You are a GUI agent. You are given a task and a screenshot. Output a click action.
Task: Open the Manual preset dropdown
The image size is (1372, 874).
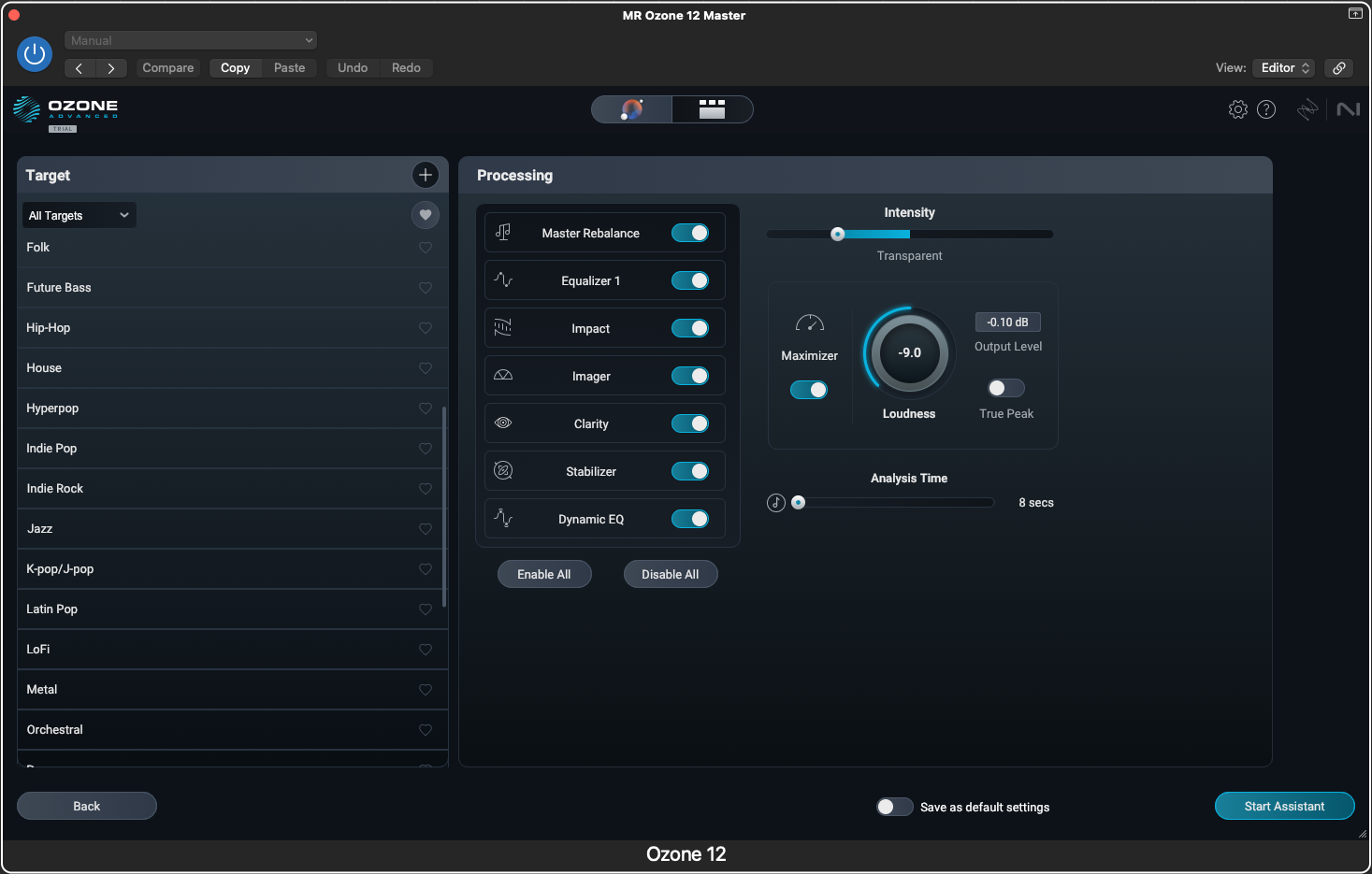pos(191,40)
